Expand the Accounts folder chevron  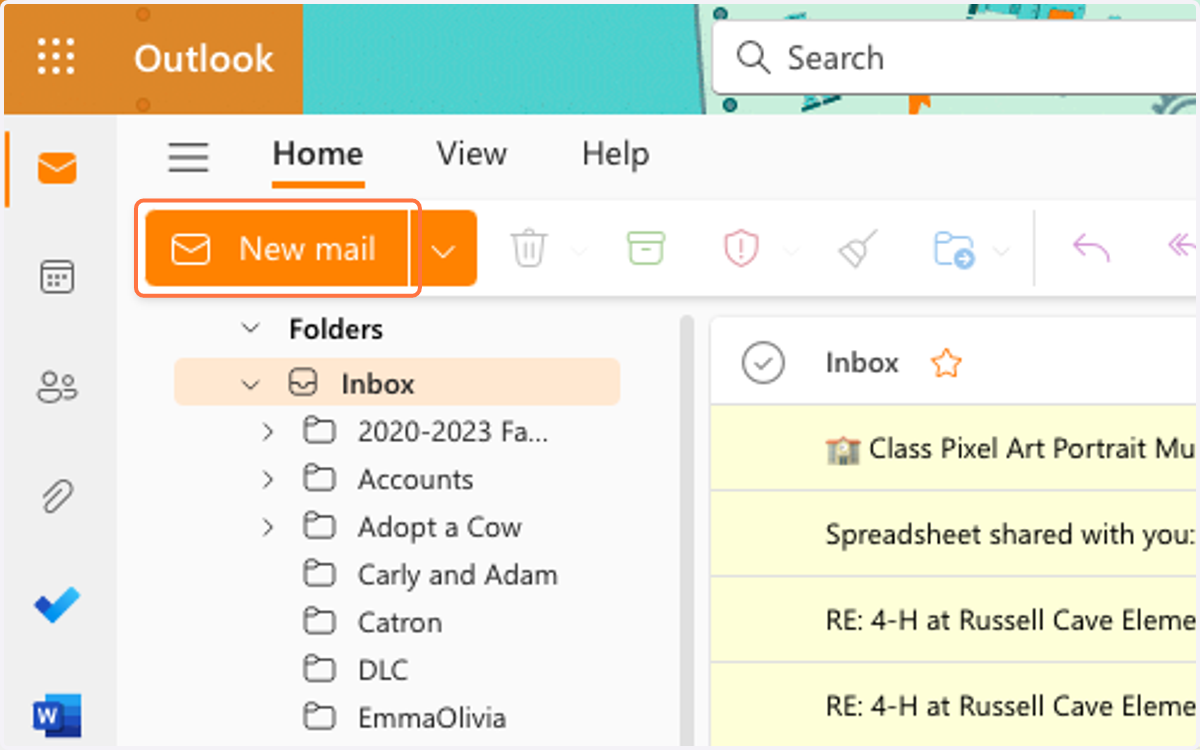[x=268, y=480]
